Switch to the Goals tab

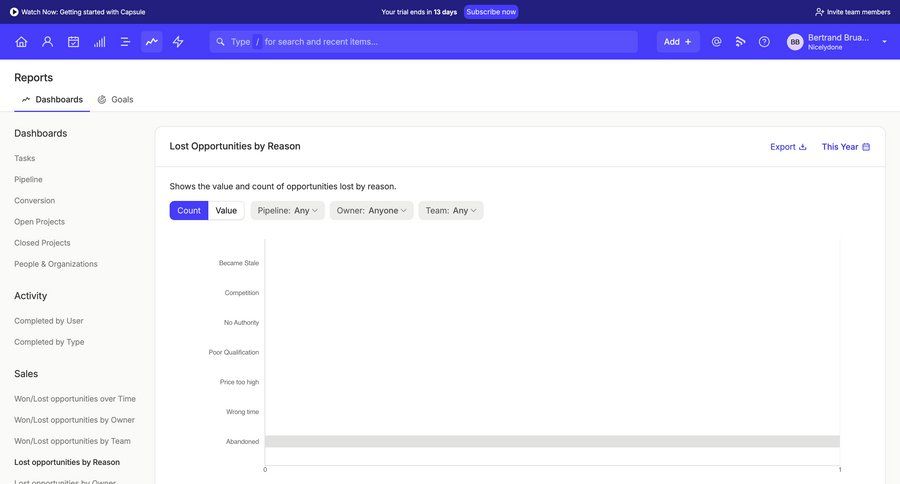115,100
